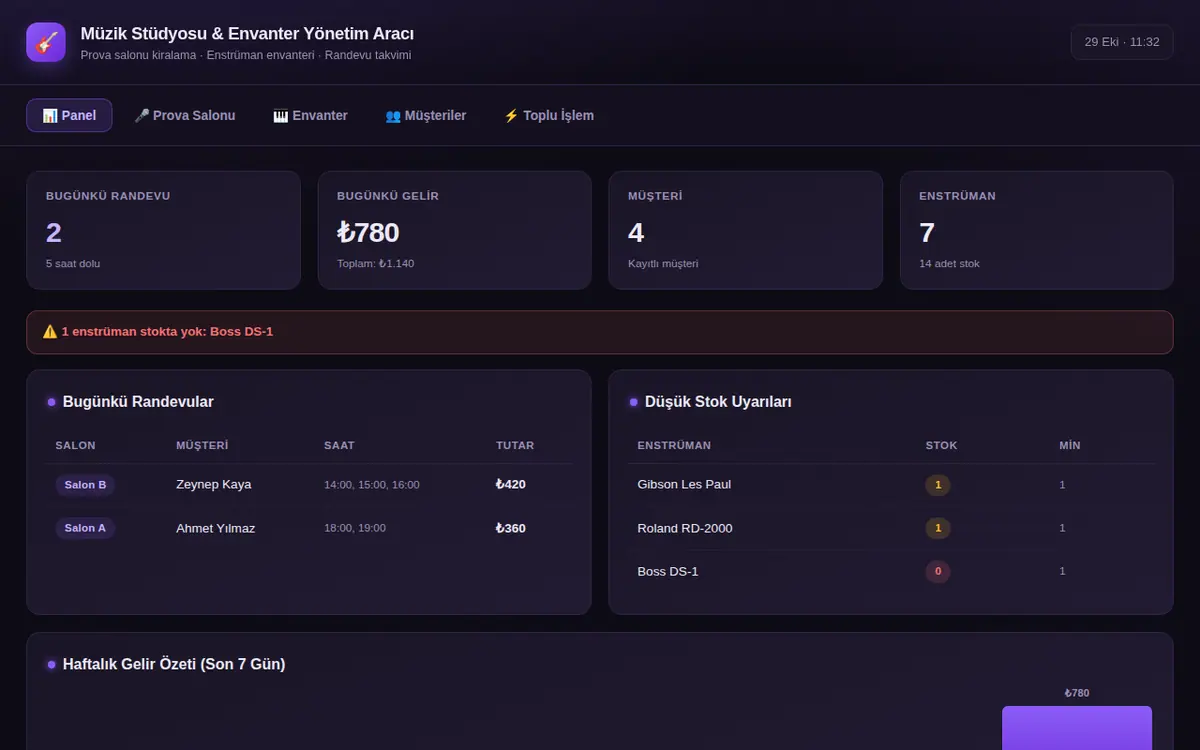The image size is (1200, 750).
Task: Switch to the Prova Salonu tab
Action: (185, 115)
